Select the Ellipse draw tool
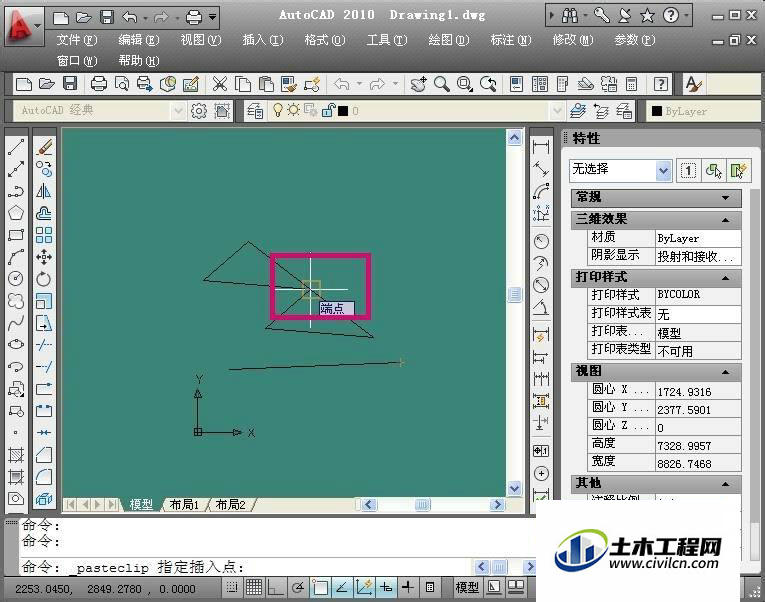Screen dimensions: 765x602 tap(16, 344)
